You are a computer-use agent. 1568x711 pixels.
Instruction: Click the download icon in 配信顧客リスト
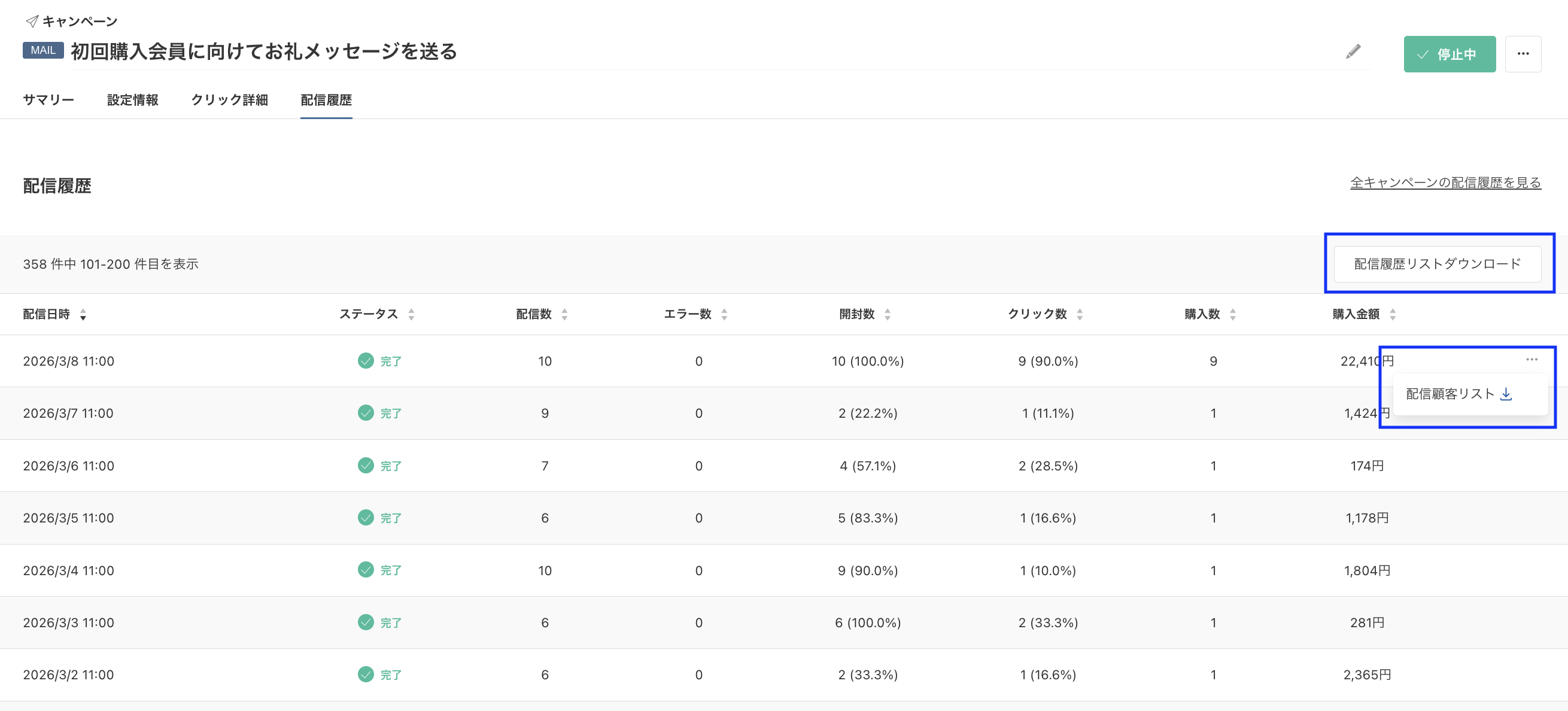click(1506, 394)
